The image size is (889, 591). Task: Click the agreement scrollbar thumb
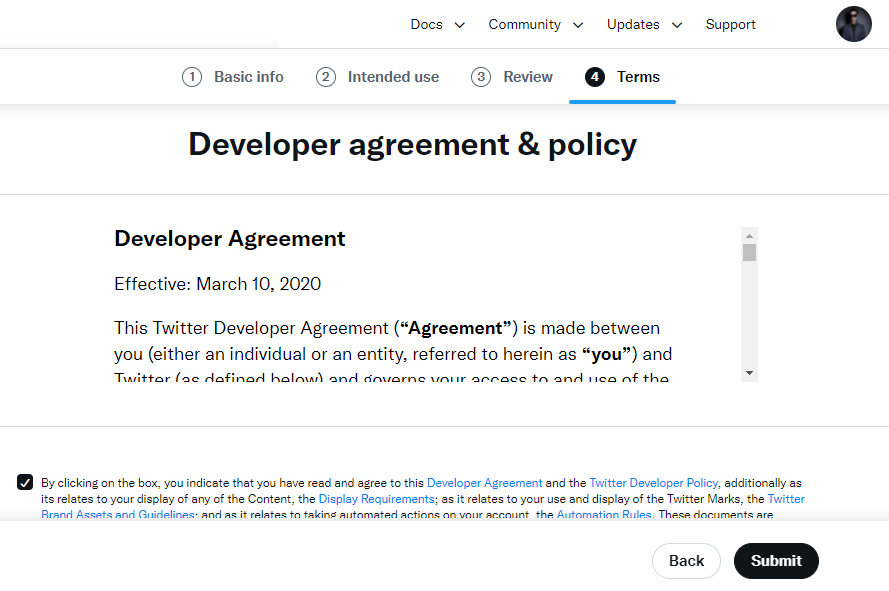(x=750, y=252)
